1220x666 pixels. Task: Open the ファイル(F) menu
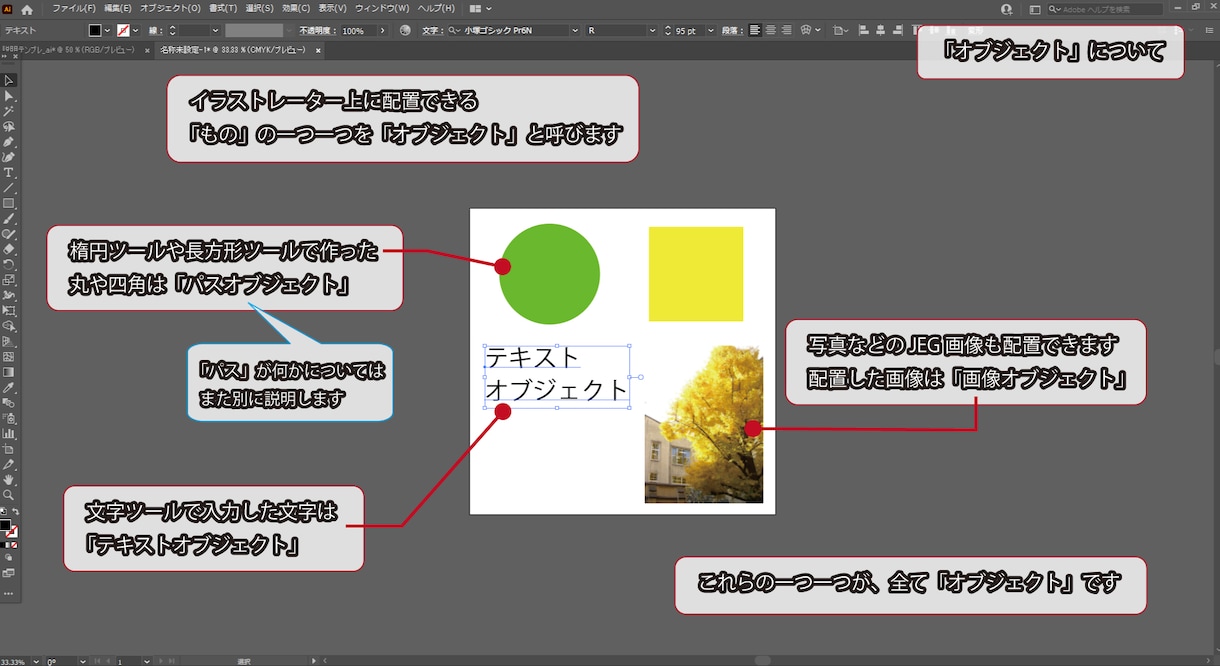coord(74,8)
